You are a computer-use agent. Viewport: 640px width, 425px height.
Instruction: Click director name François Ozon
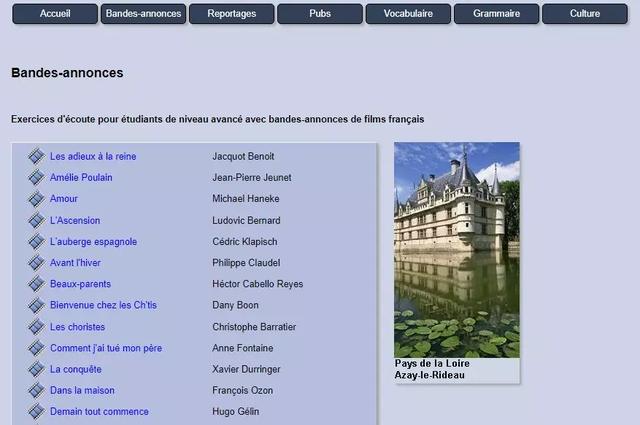click(242, 391)
